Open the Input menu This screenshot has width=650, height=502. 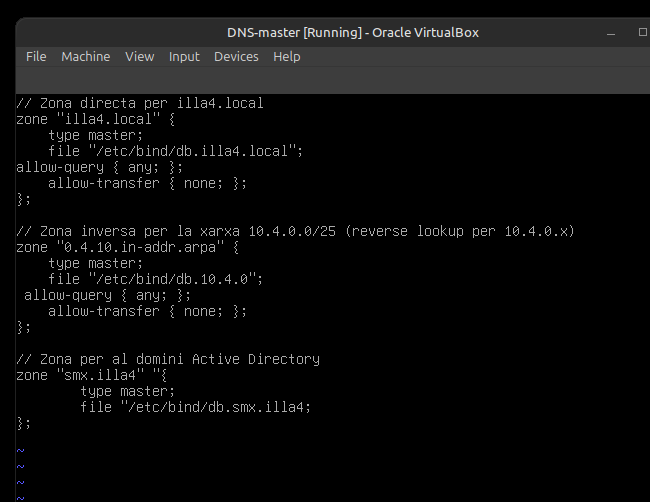click(x=184, y=57)
